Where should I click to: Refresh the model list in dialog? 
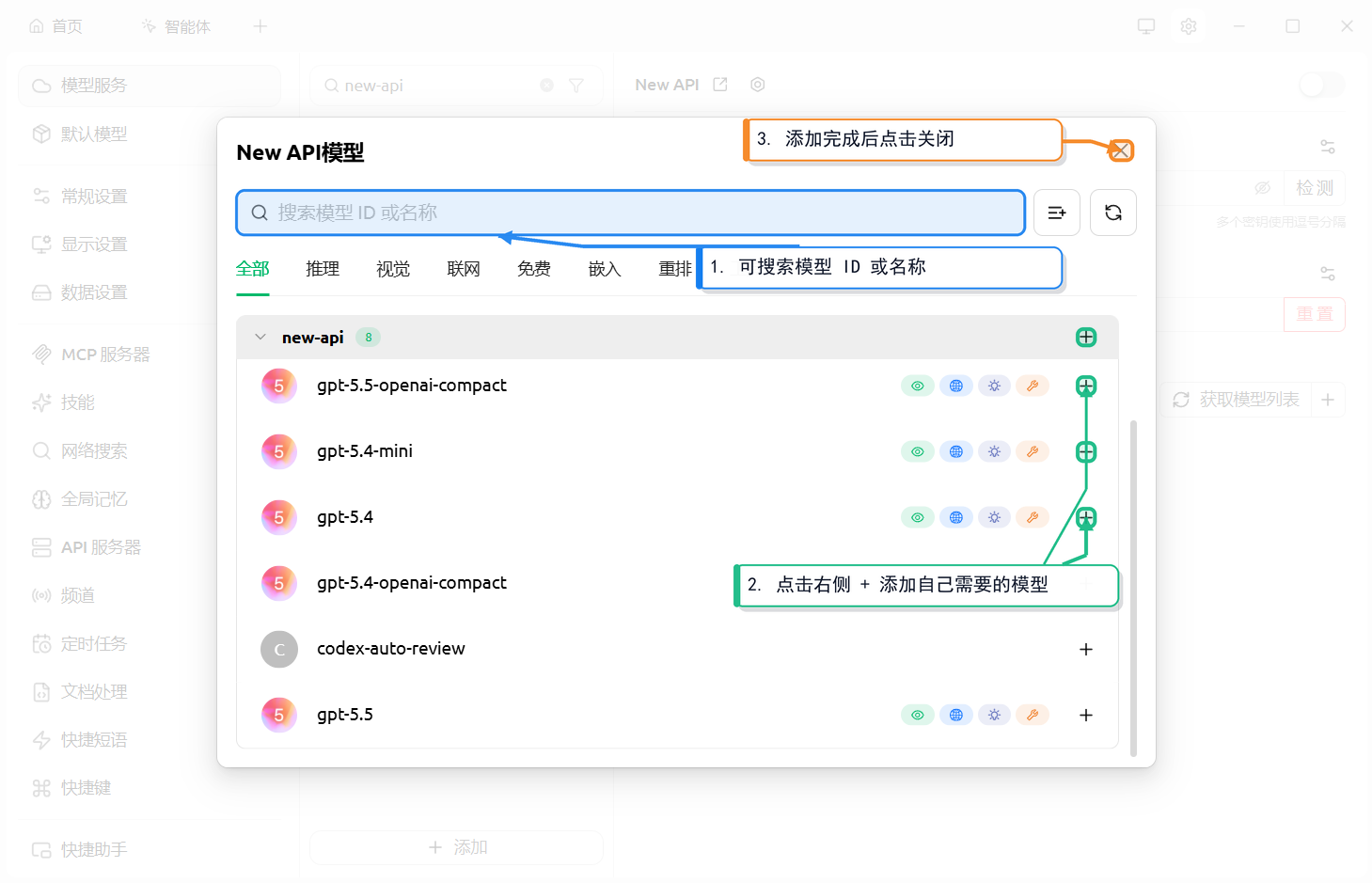coord(1113,213)
